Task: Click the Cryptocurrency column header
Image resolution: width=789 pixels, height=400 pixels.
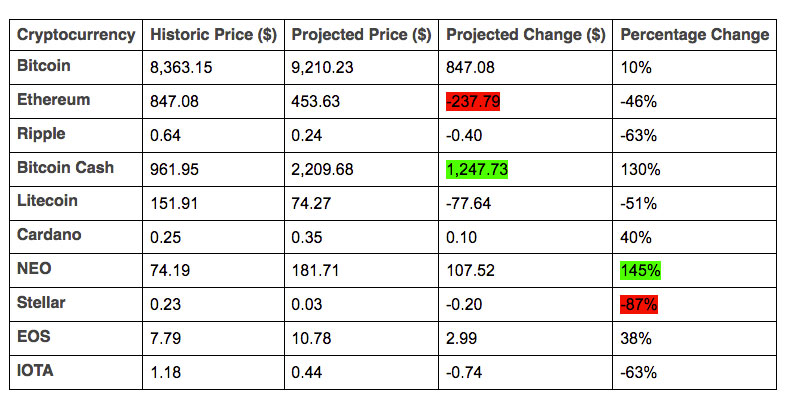Action: click(76, 35)
